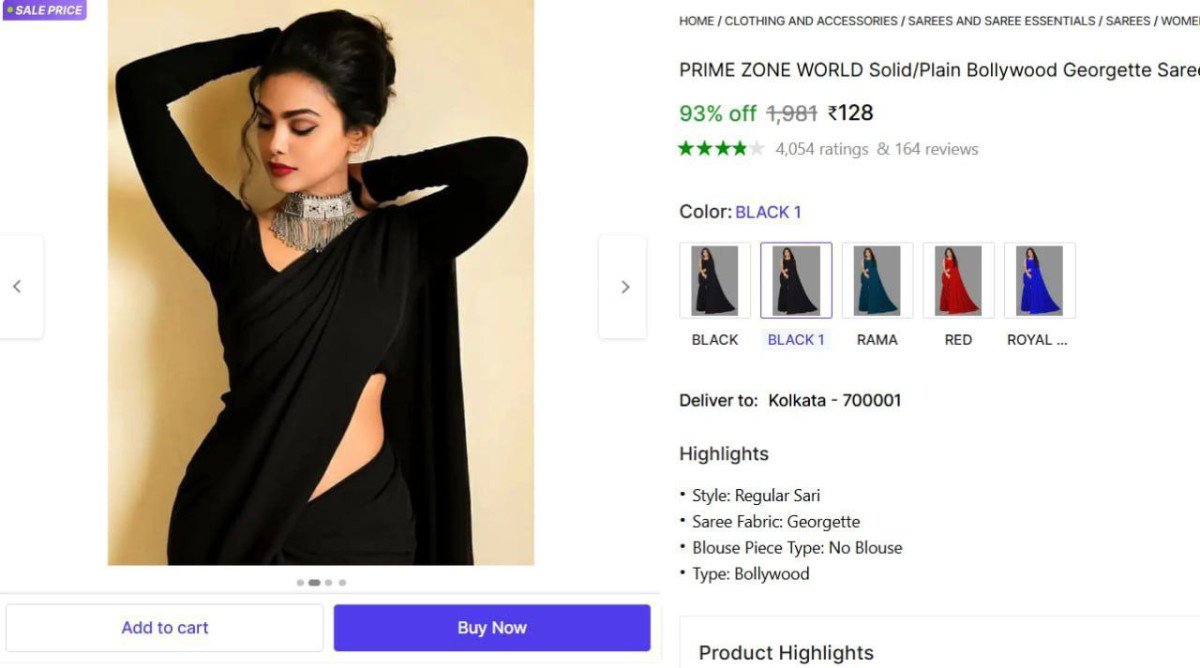This screenshot has height=668, width=1200.
Task: Click the SALE PRICE badge
Action: click(44, 10)
